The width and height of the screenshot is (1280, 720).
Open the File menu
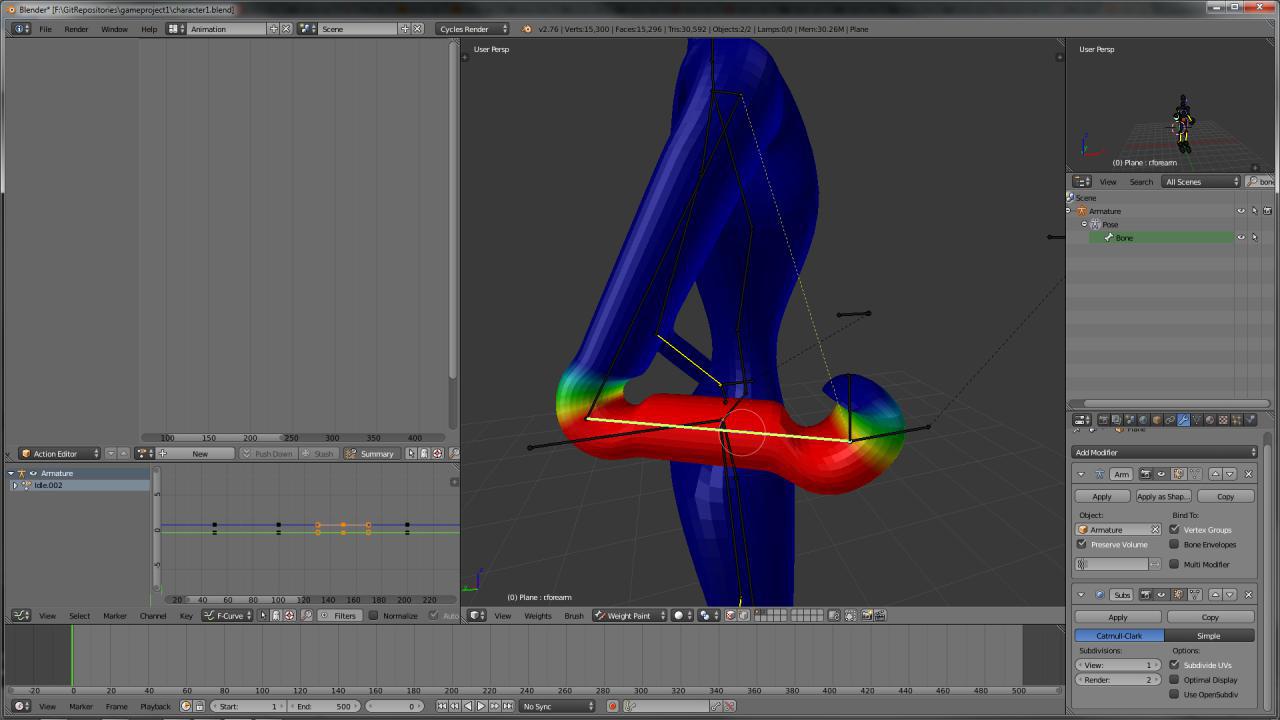pos(45,29)
